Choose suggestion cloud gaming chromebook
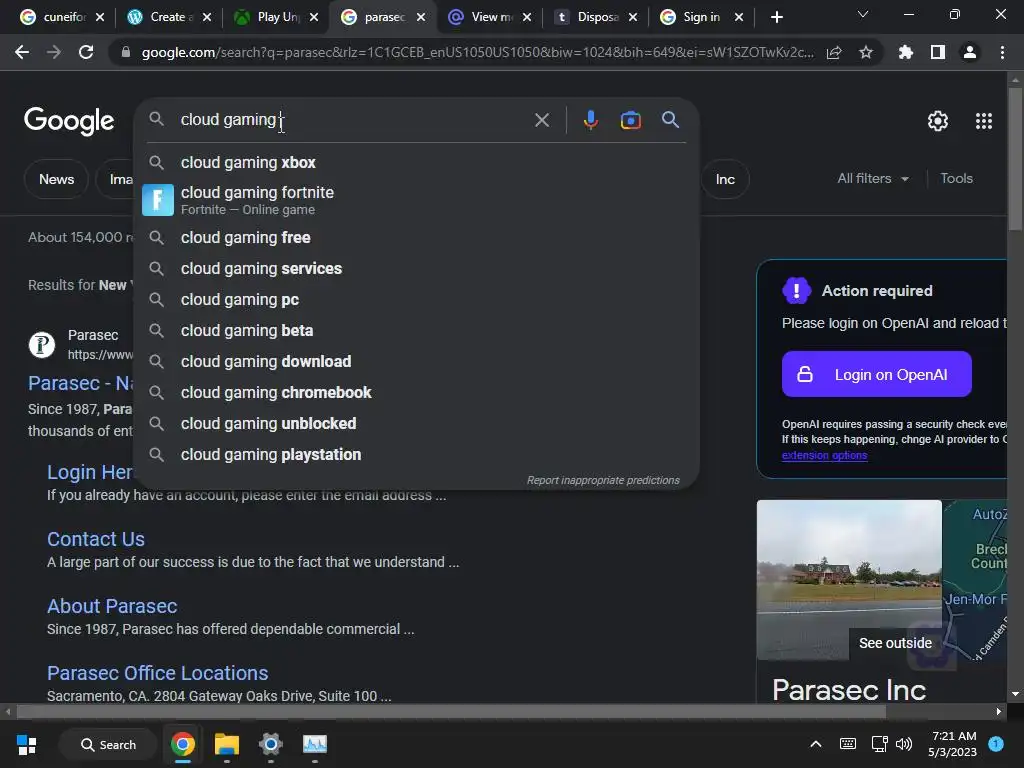The height and width of the screenshot is (768, 1024). click(417, 392)
